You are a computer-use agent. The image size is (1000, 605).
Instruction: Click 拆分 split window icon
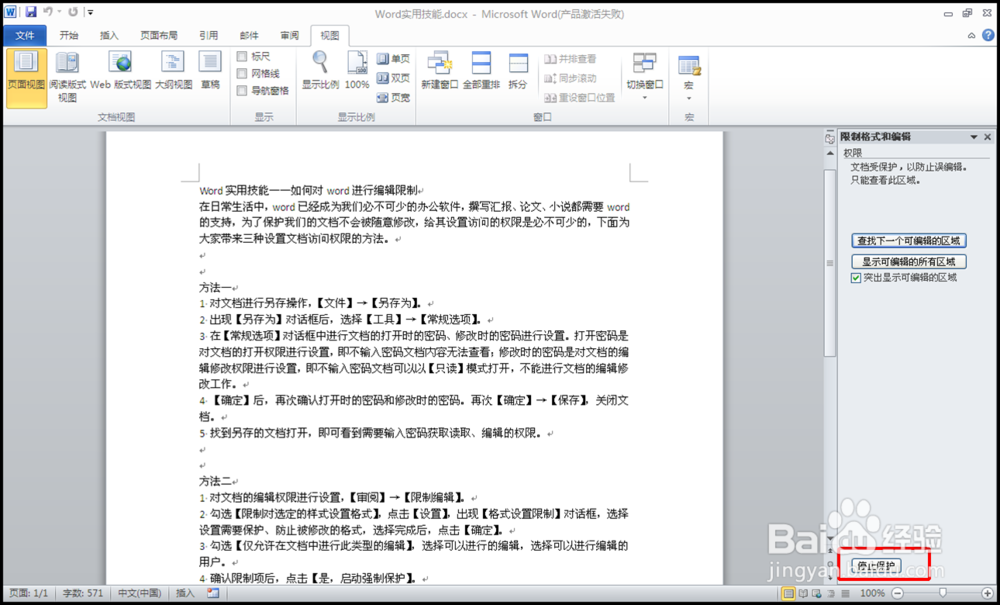click(518, 71)
